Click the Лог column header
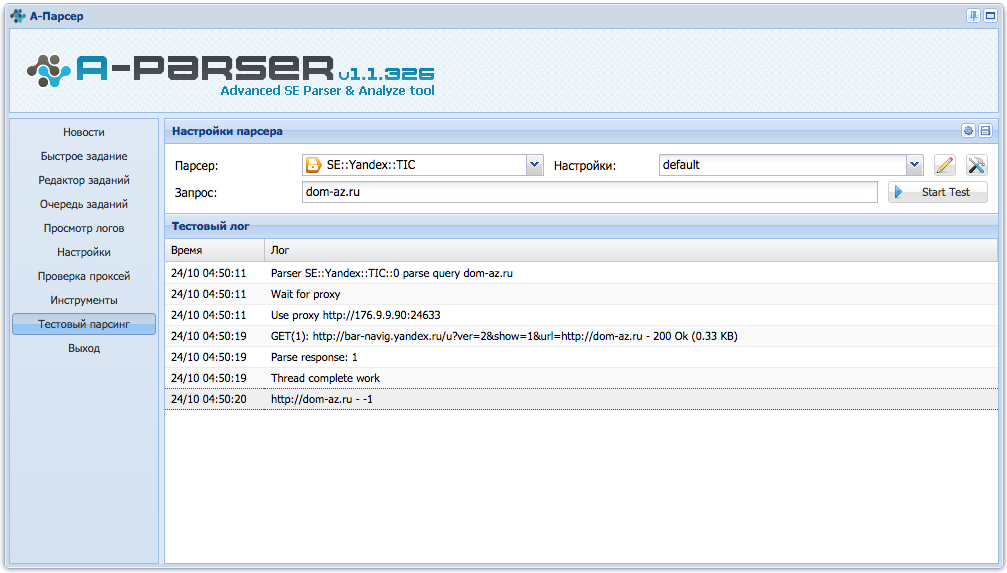 point(631,250)
